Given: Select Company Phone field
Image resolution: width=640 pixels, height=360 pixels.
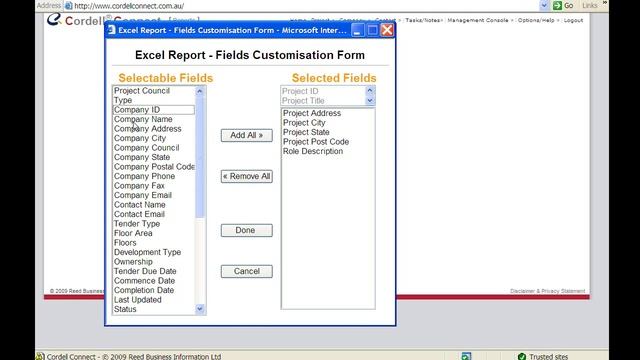Looking at the screenshot, I should click(x=154, y=176).
